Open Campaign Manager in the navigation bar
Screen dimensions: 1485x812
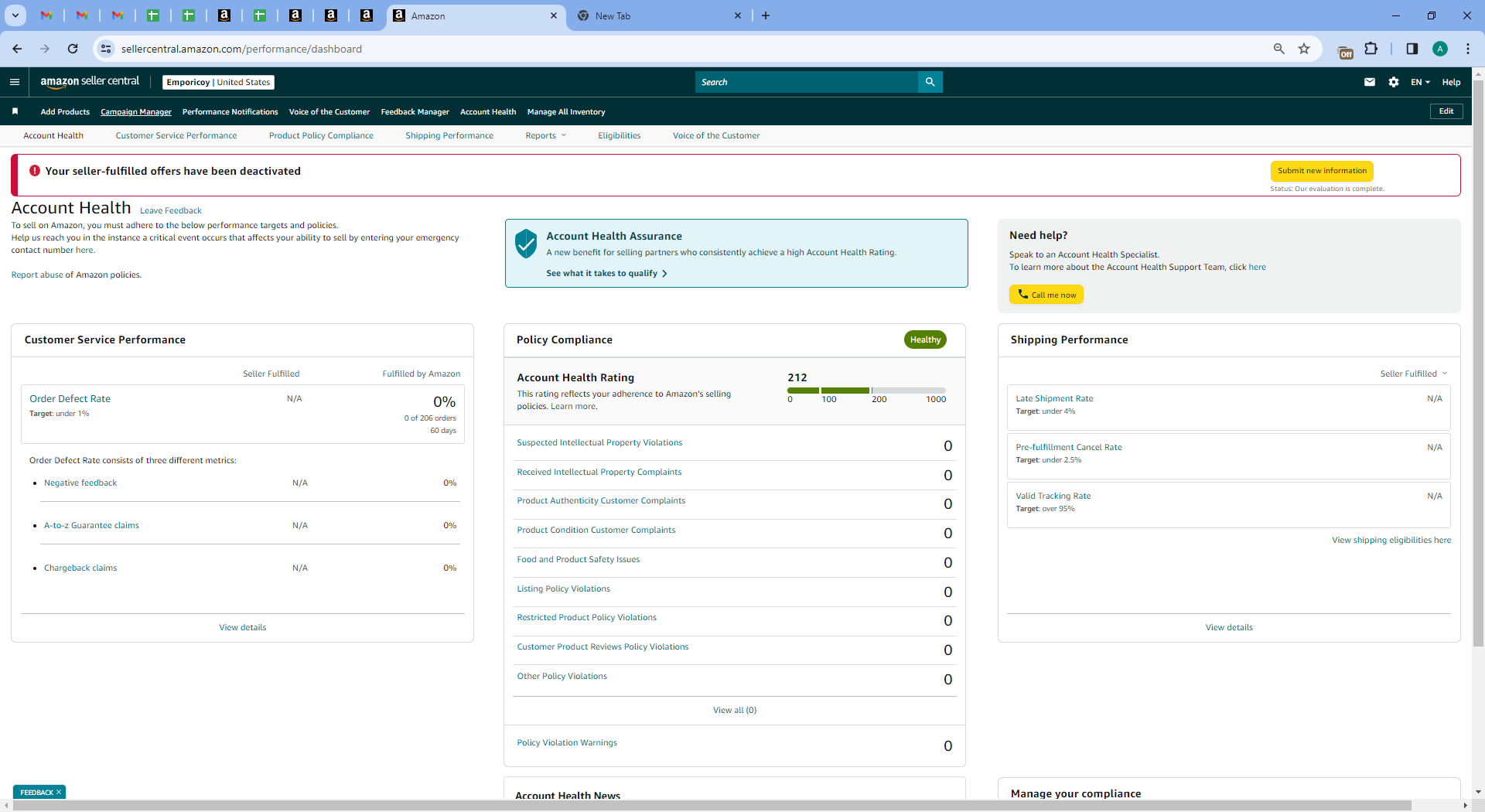click(136, 112)
